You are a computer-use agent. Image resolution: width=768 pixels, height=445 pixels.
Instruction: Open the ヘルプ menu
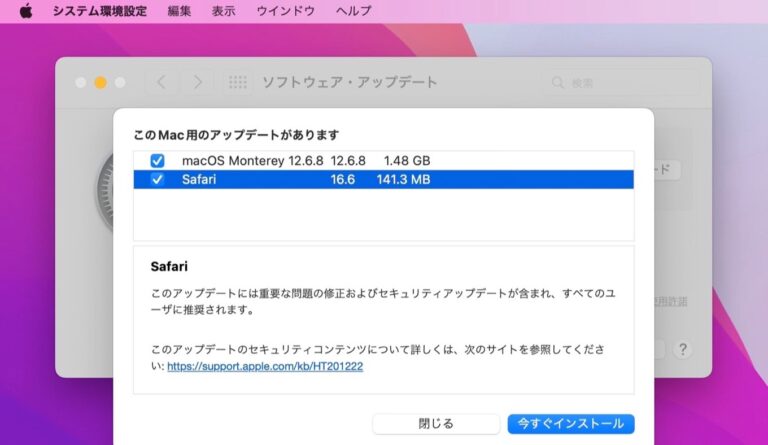(x=354, y=11)
